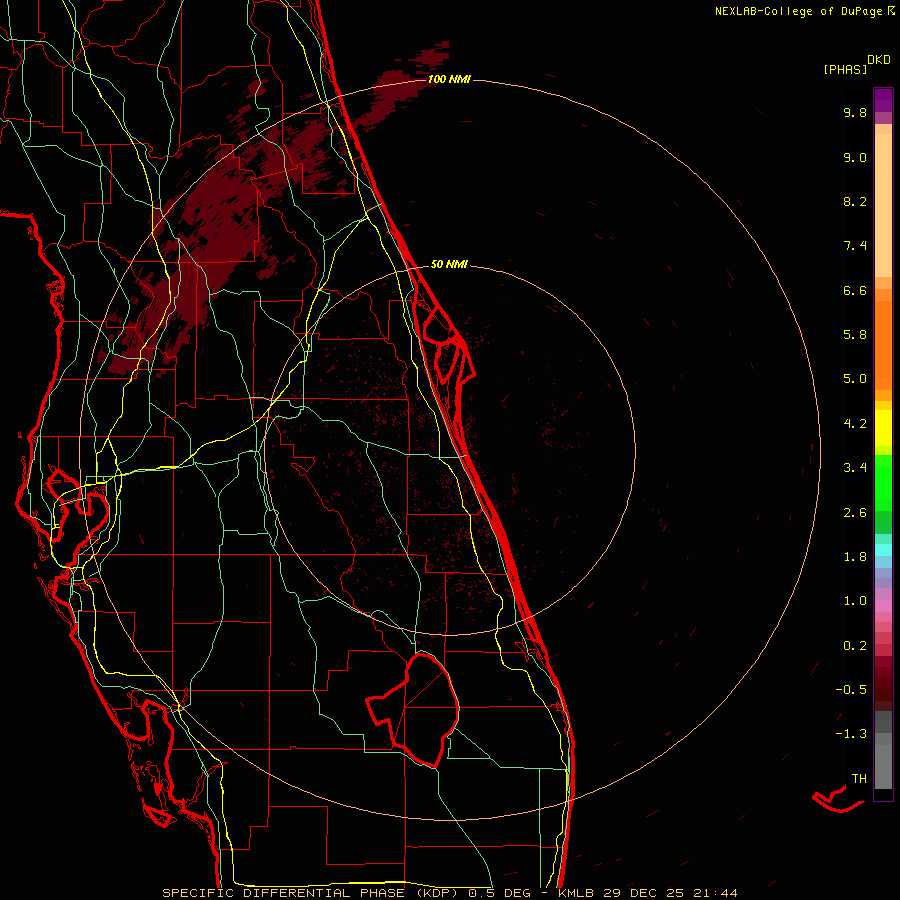900x900 pixels.
Task: Select the 5.8 legend scale value
Action: point(855,335)
